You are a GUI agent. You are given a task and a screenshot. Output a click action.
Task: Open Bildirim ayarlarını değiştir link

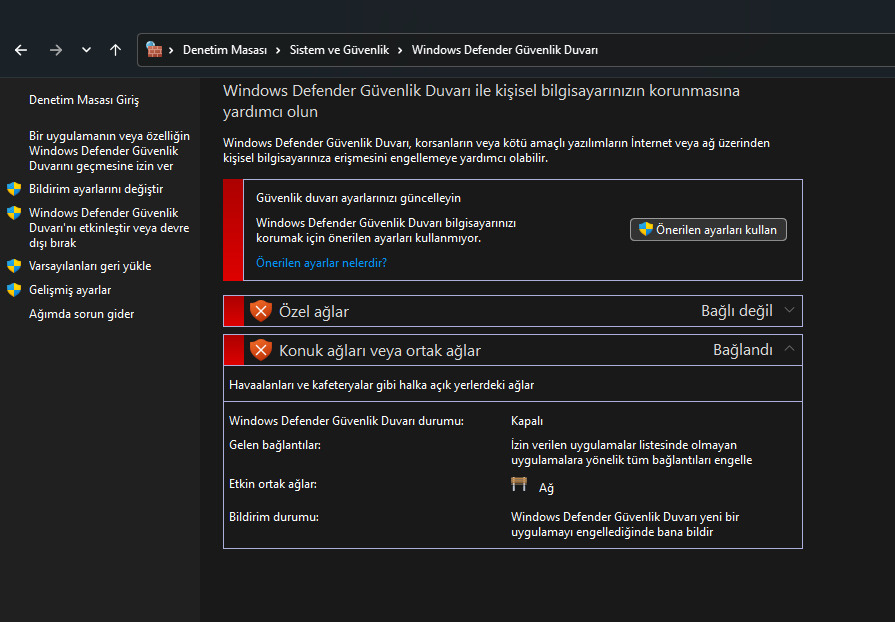(x=96, y=189)
